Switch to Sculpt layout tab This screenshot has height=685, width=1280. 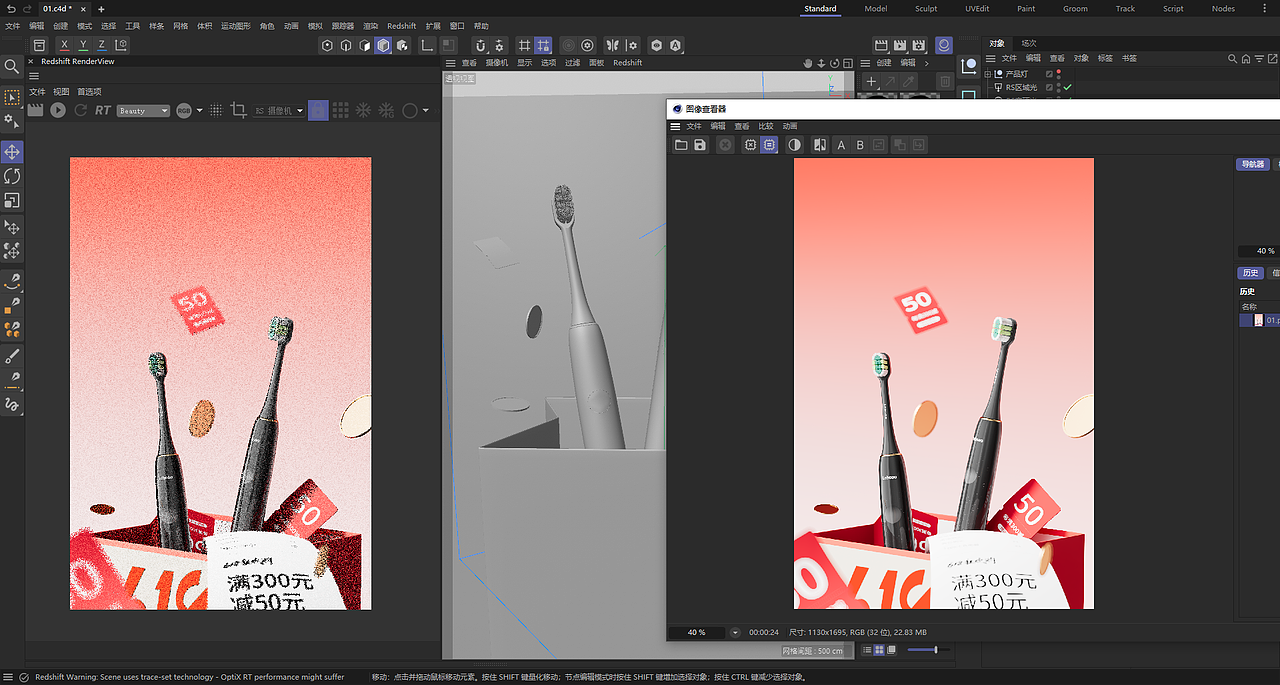tap(926, 8)
